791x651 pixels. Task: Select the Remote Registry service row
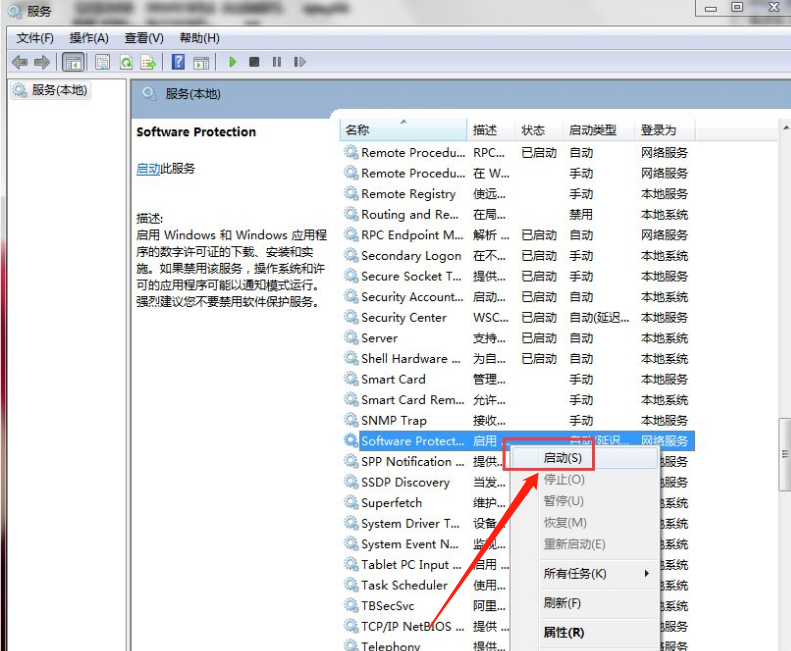(408, 194)
